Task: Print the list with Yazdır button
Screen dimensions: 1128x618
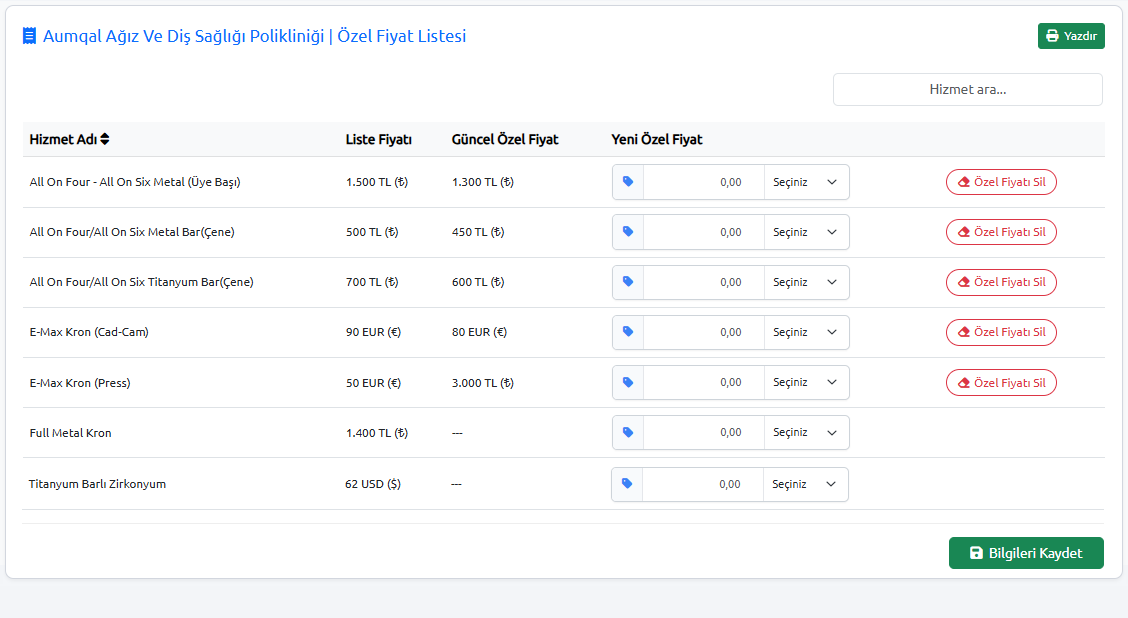Action: [1071, 36]
